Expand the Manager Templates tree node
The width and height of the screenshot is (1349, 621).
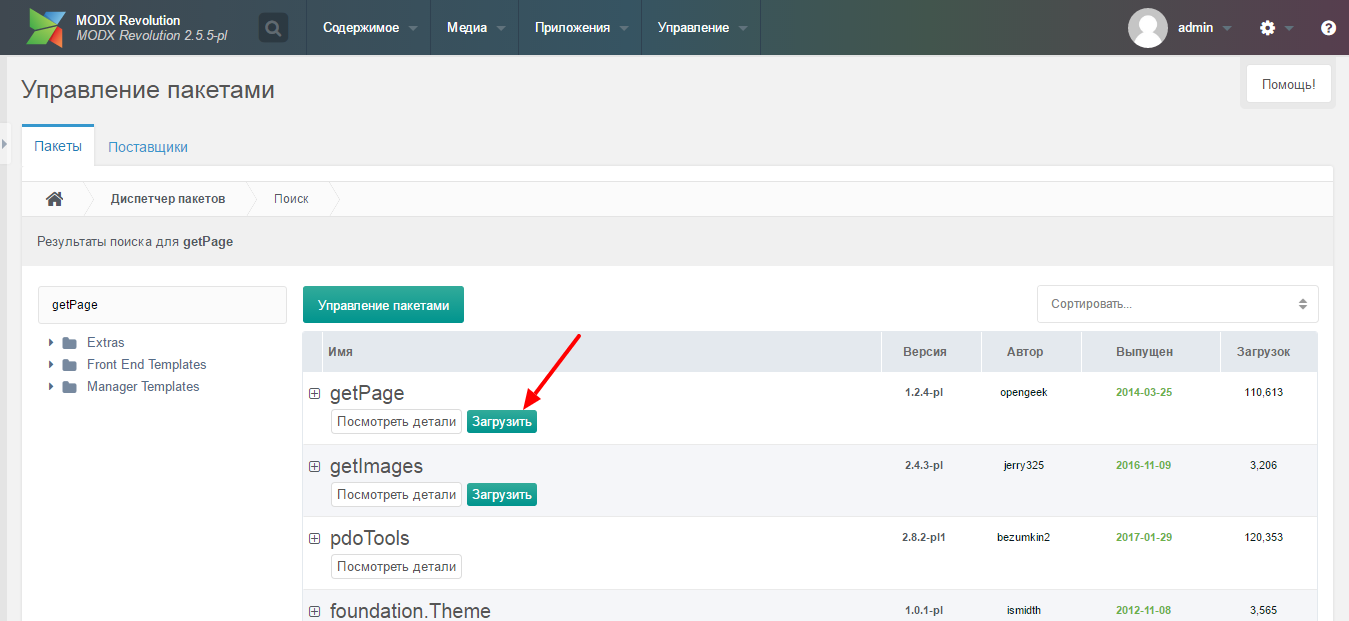pos(51,387)
